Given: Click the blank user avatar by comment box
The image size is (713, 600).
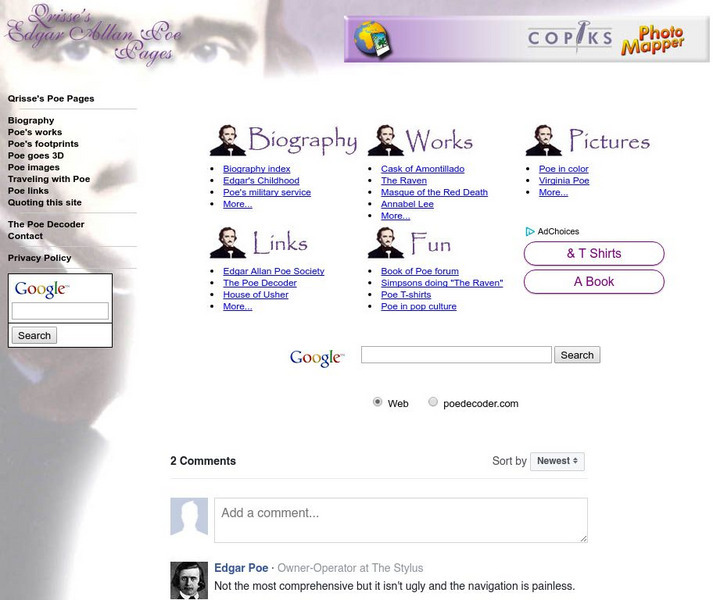Looking at the screenshot, I should (x=189, y=516).
